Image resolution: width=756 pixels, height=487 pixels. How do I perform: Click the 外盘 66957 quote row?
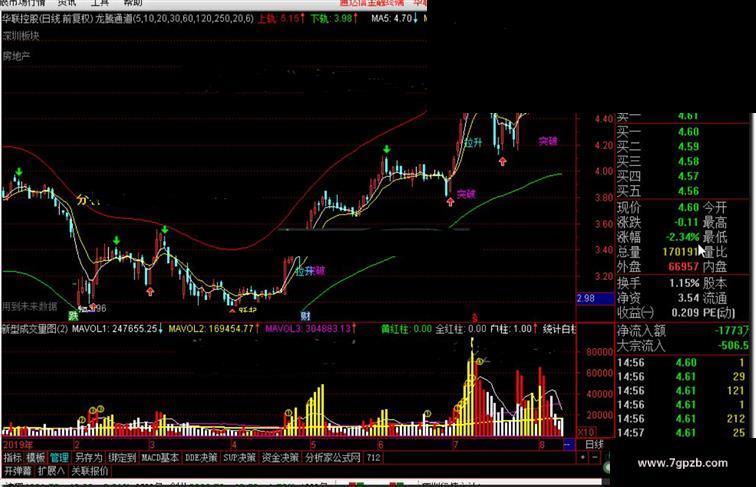click(x=658, y=267)
